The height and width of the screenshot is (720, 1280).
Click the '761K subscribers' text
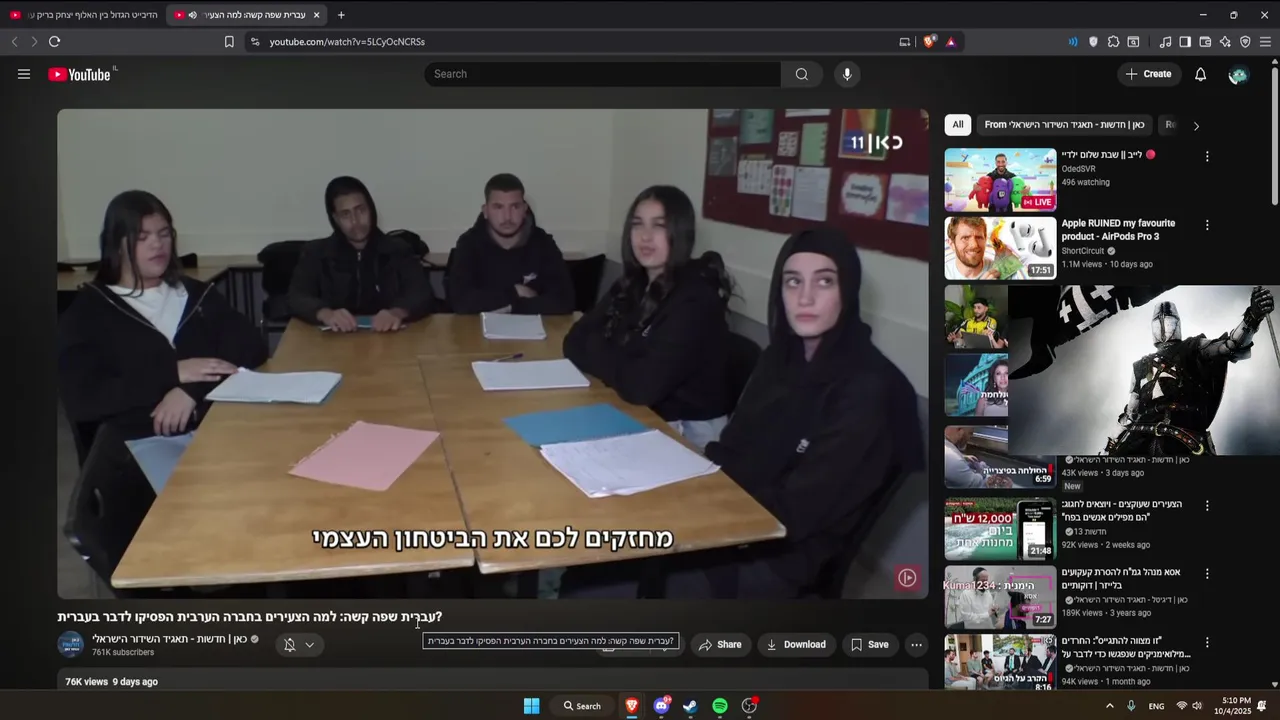[123, 652]
